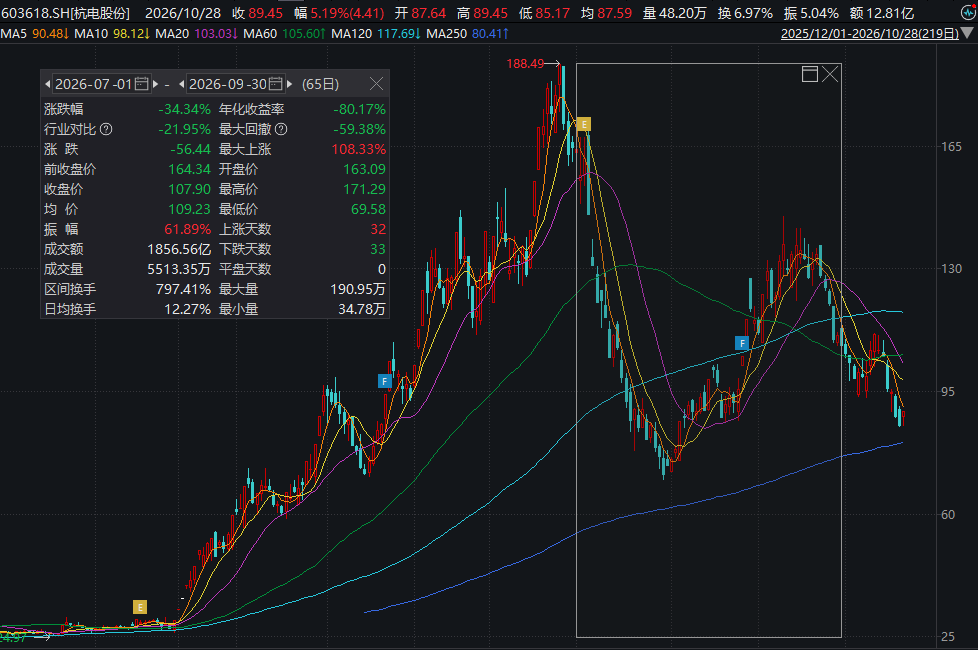Open the end date calendar picker
This screenshot has height=650, width=978.
[275, 84]
